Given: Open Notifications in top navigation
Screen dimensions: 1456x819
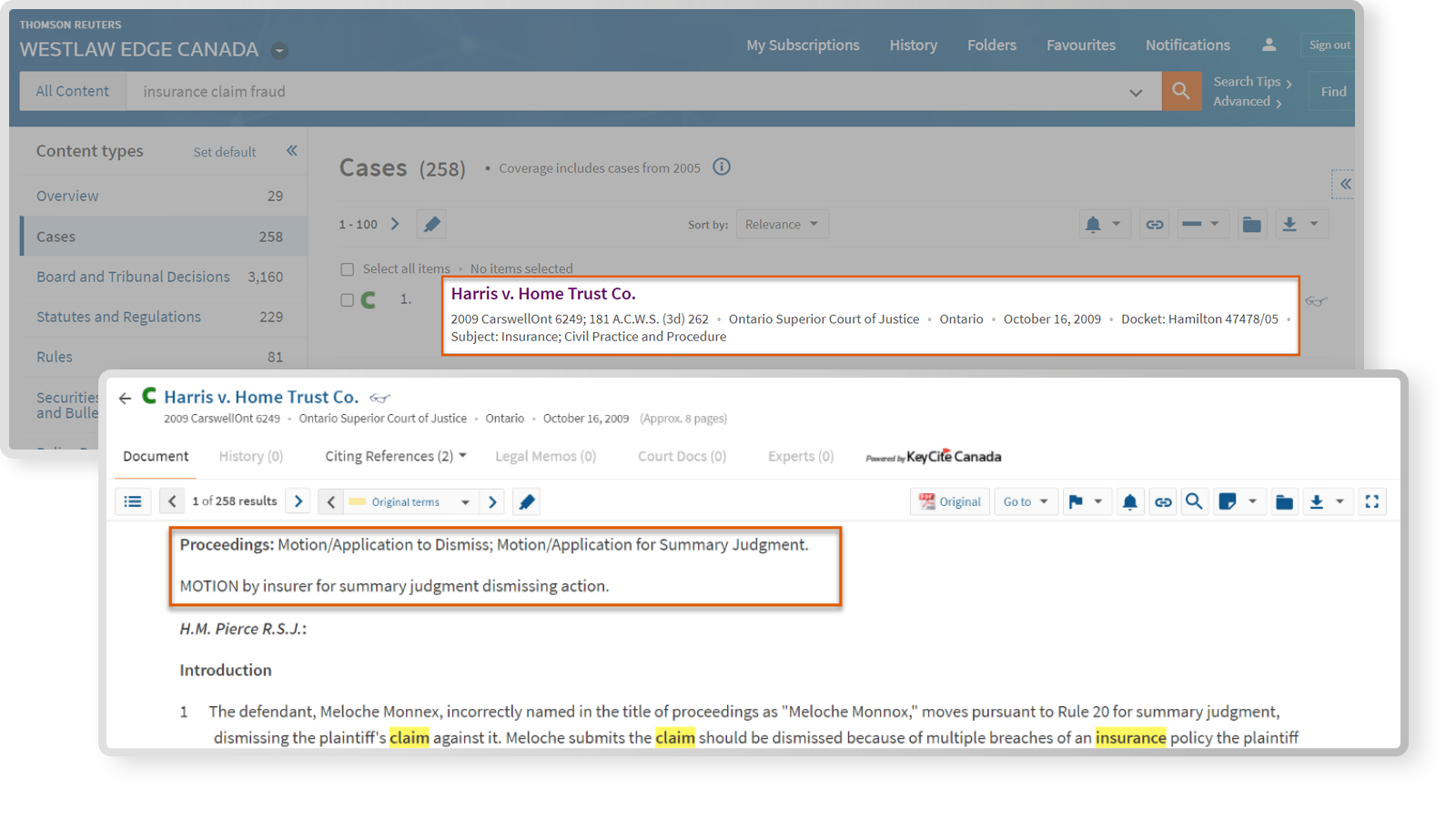Looking at the screenshot, I should coord(1188,45).
